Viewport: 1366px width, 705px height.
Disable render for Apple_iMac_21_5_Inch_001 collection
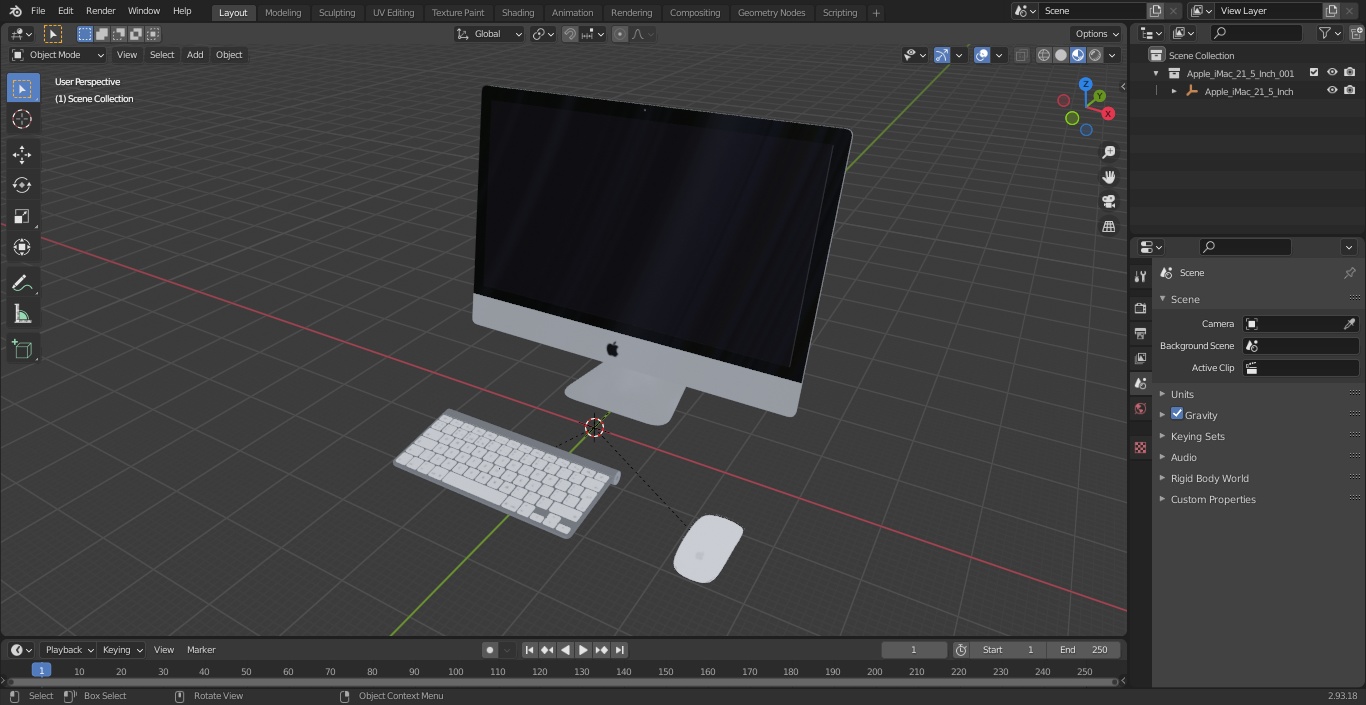1350,73
